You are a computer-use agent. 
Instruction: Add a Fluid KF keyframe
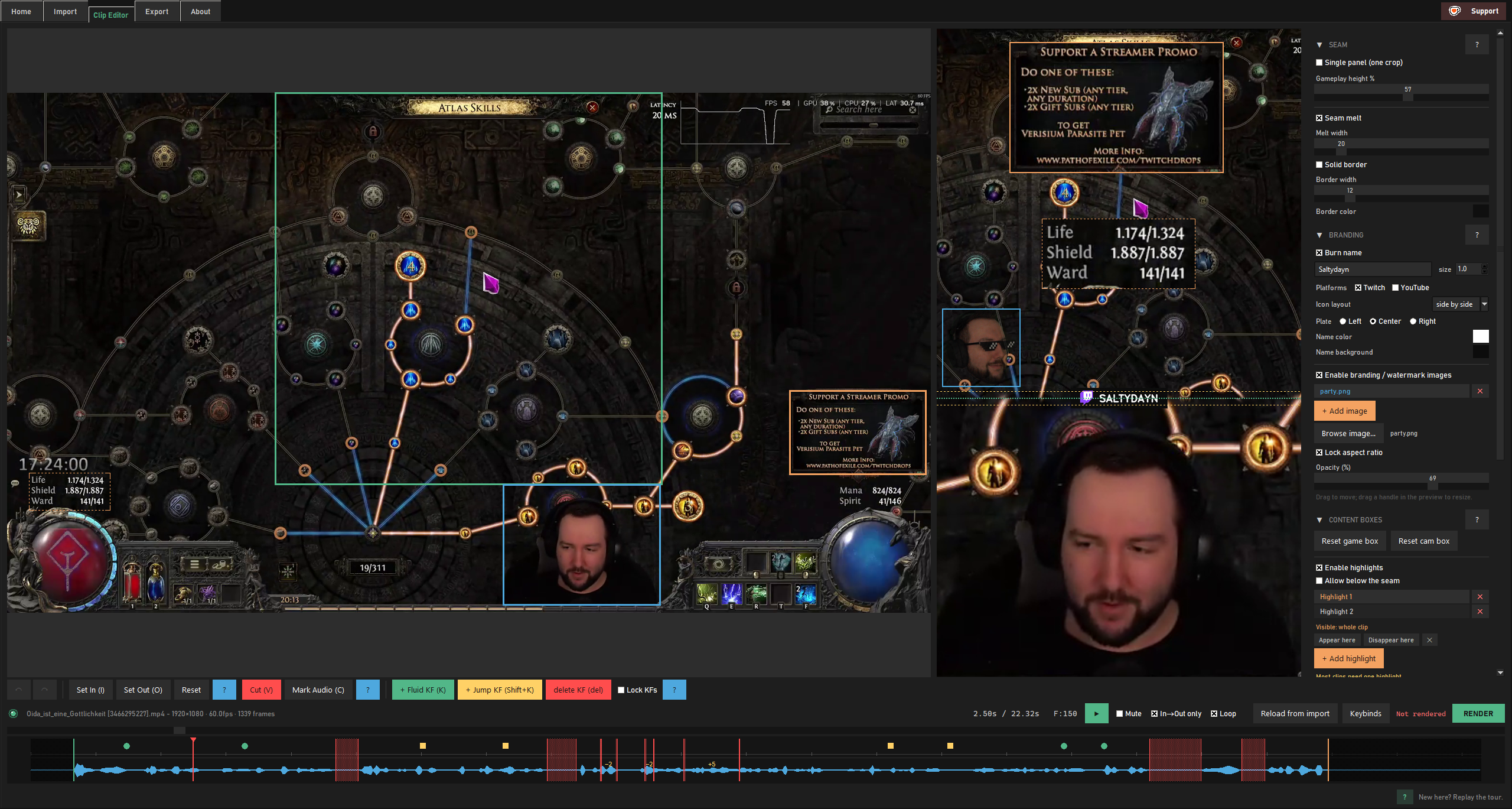[x=423, y=690]
